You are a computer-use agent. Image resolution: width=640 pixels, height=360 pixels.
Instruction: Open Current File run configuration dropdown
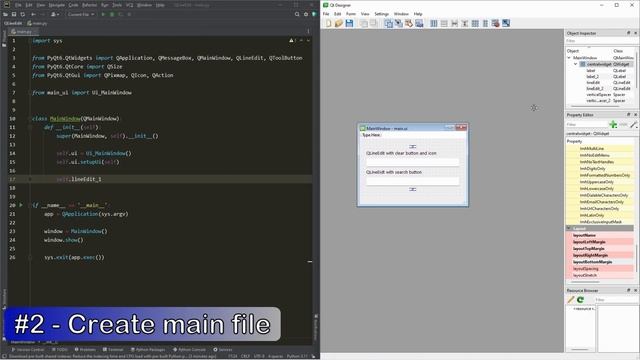click(x=81, y=14)
